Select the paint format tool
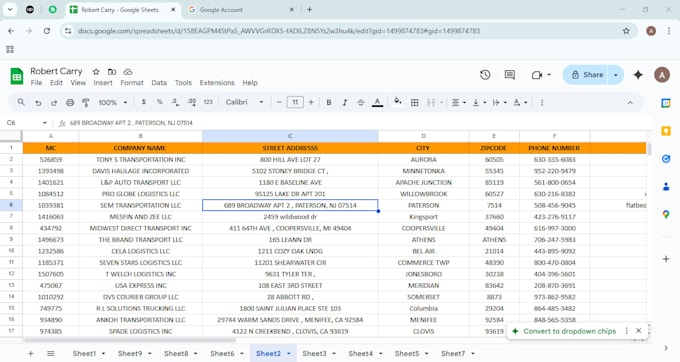The width and height of the screenshot is (680, 362). point(86,103)
